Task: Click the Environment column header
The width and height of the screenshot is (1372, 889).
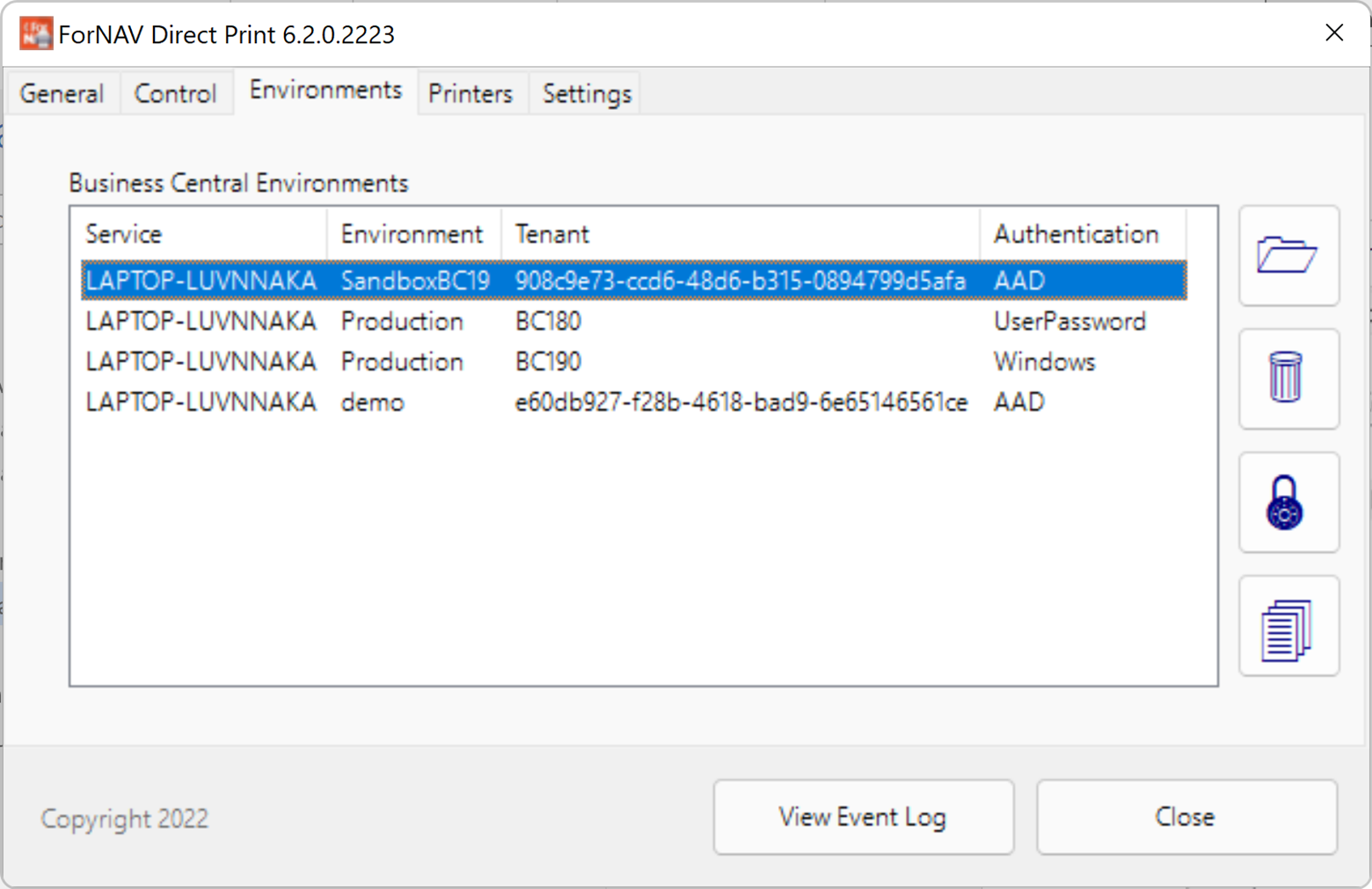Action: pyautogui.click(x=413, y=234)
